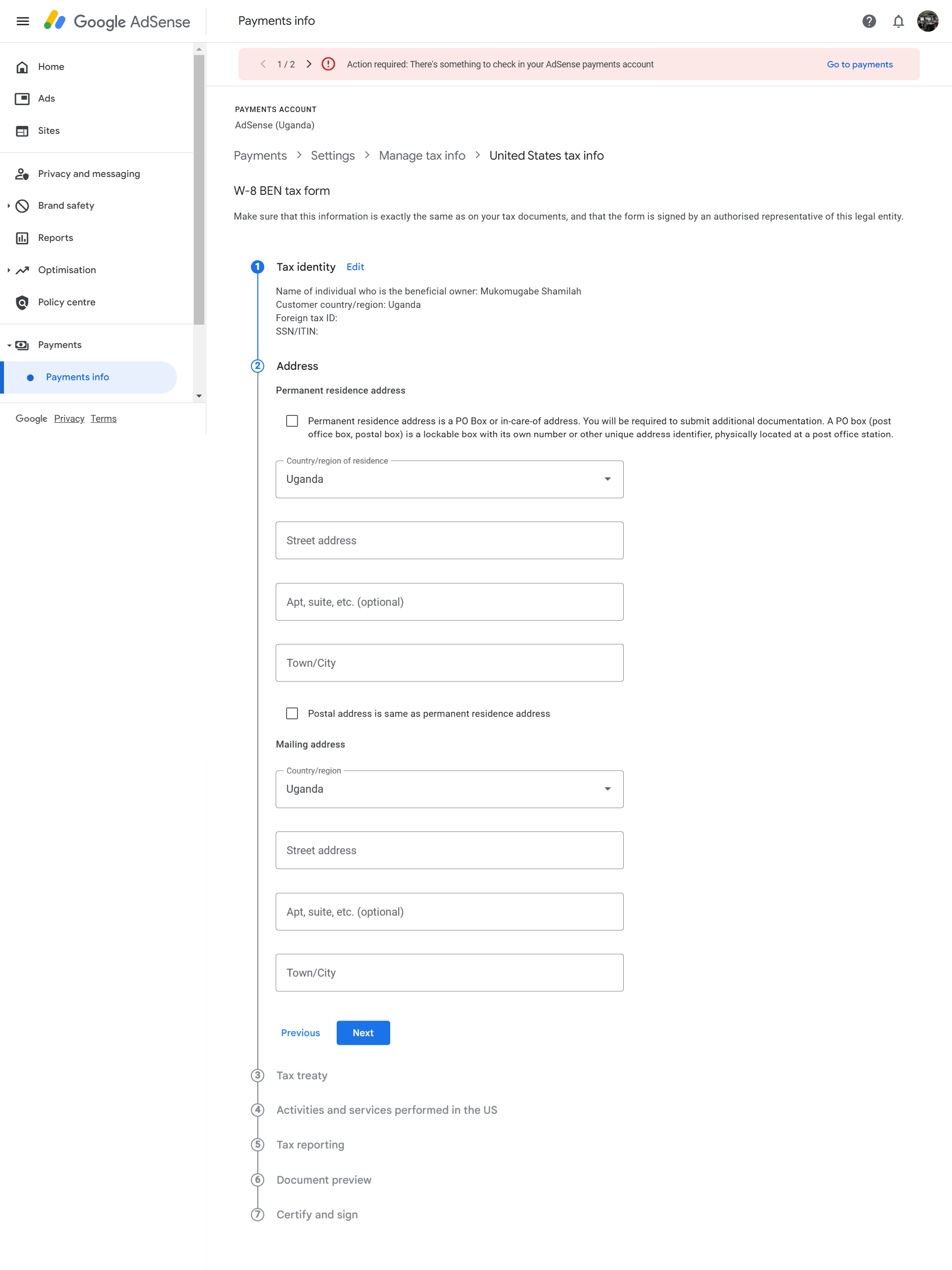Click the Previous button
This screenshot has width=952, height=1270.
click(300, 1033)
